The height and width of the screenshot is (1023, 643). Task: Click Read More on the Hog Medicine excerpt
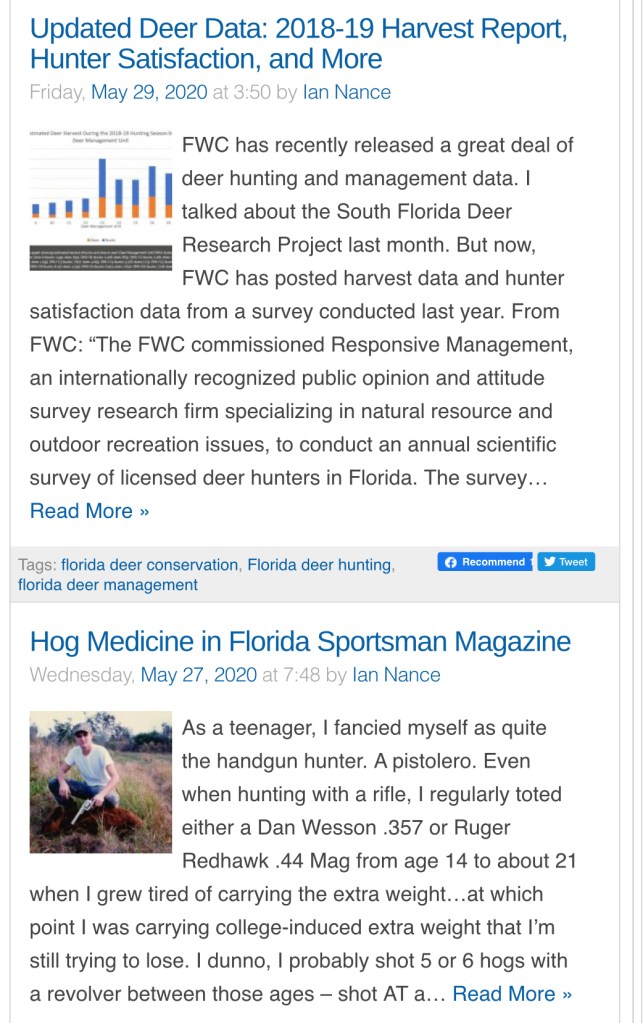[512, 994]
